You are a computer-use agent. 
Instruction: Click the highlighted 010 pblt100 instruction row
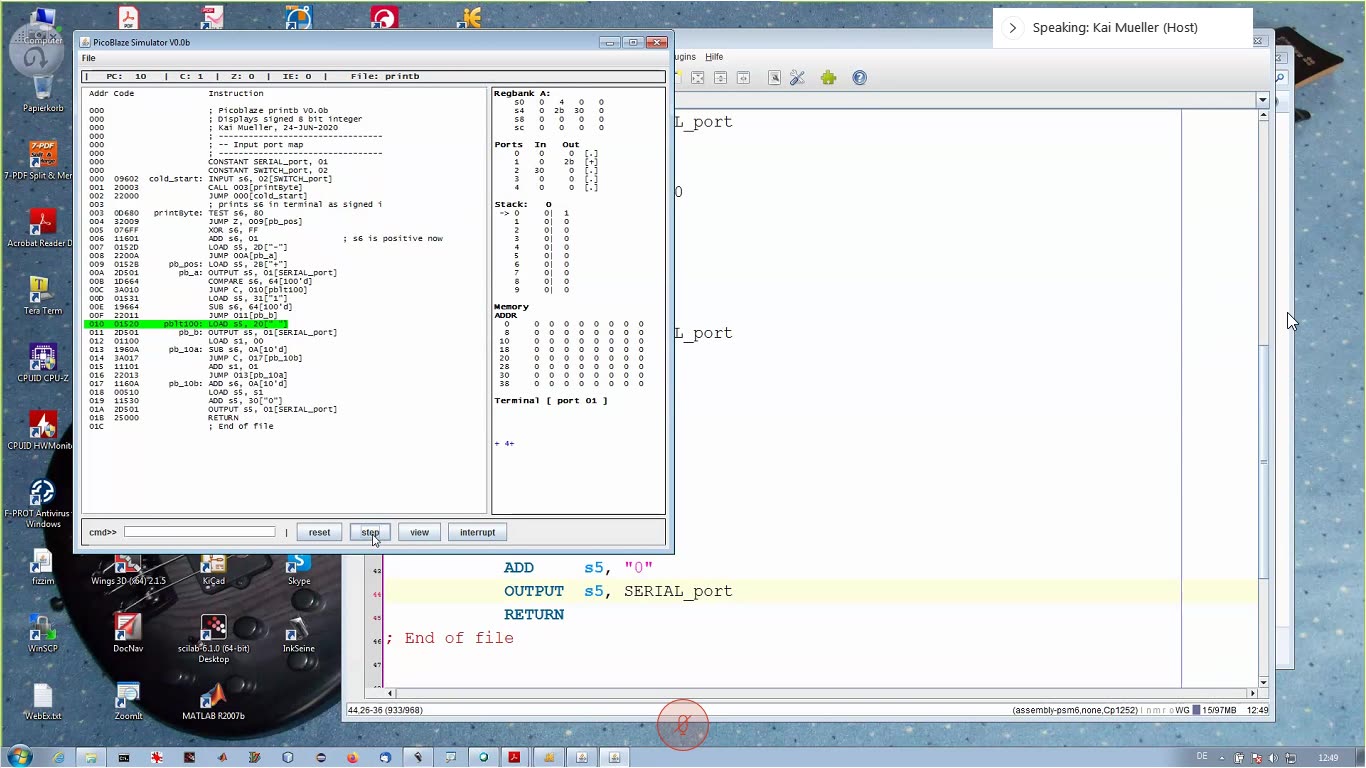point(185,324)
